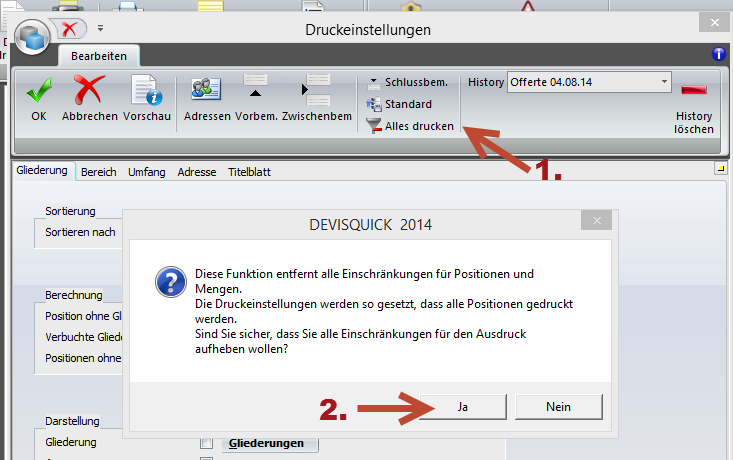Image resolution: width=733 pixels, height=460 pixels.
Task: Click the small yellow pin icon
Action: 721,168
